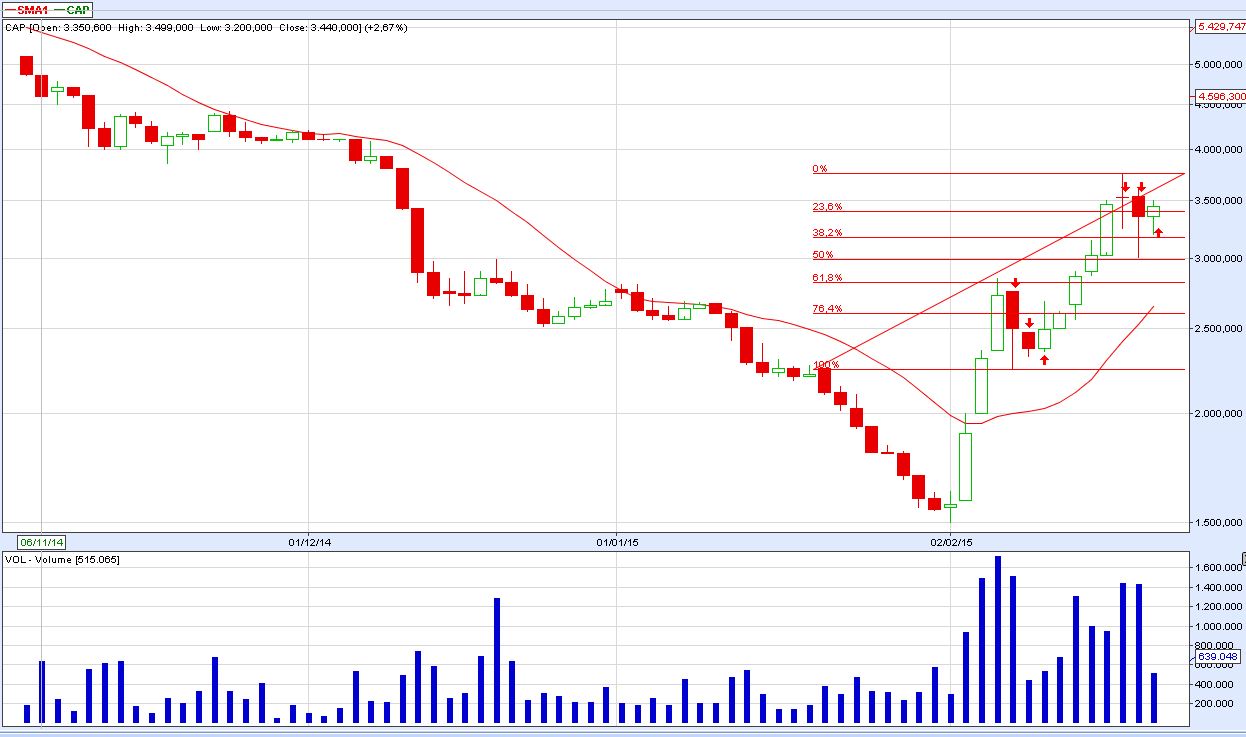Select the green CAP legend entry

pos(73,10)
